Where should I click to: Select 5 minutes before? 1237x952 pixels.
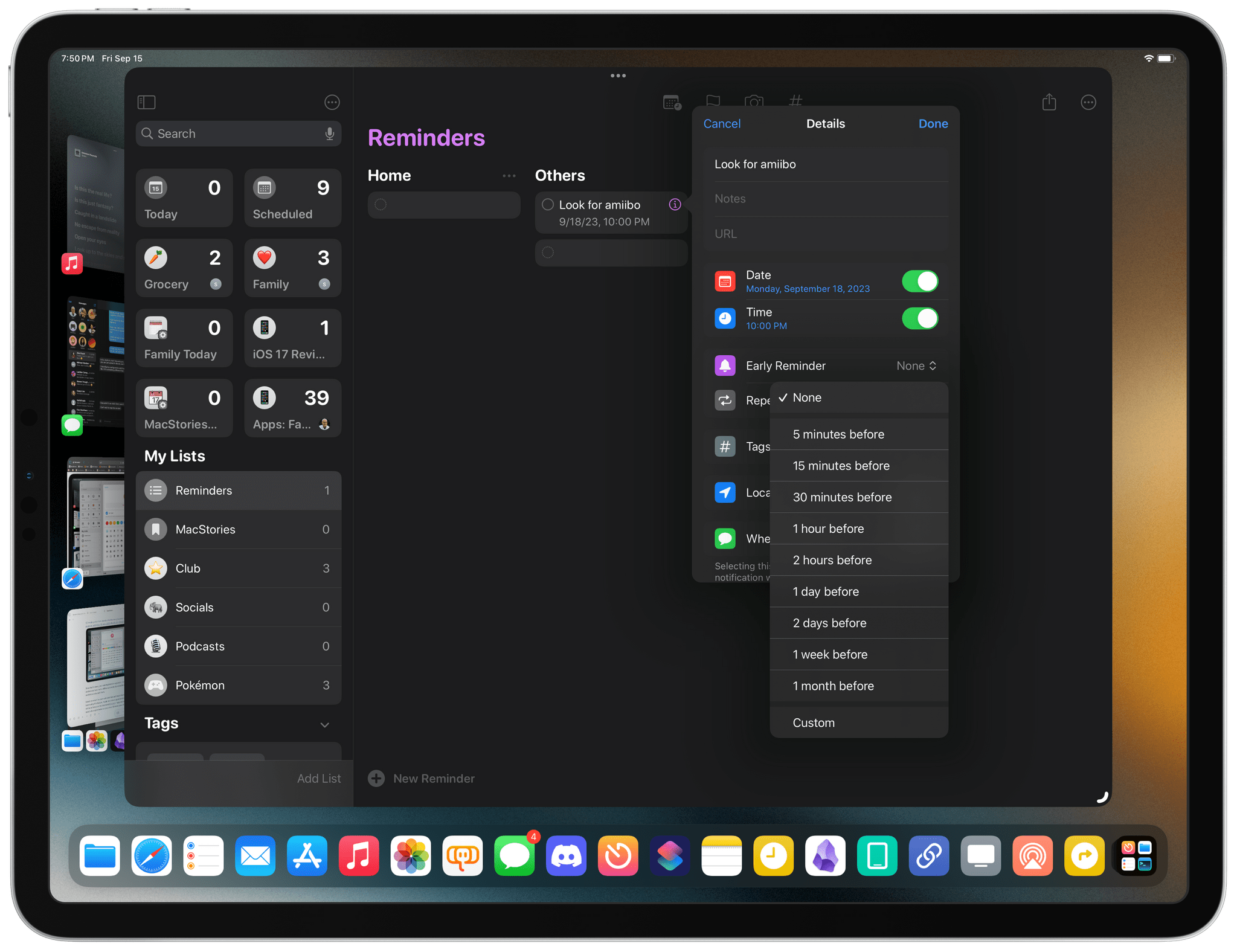859,434
